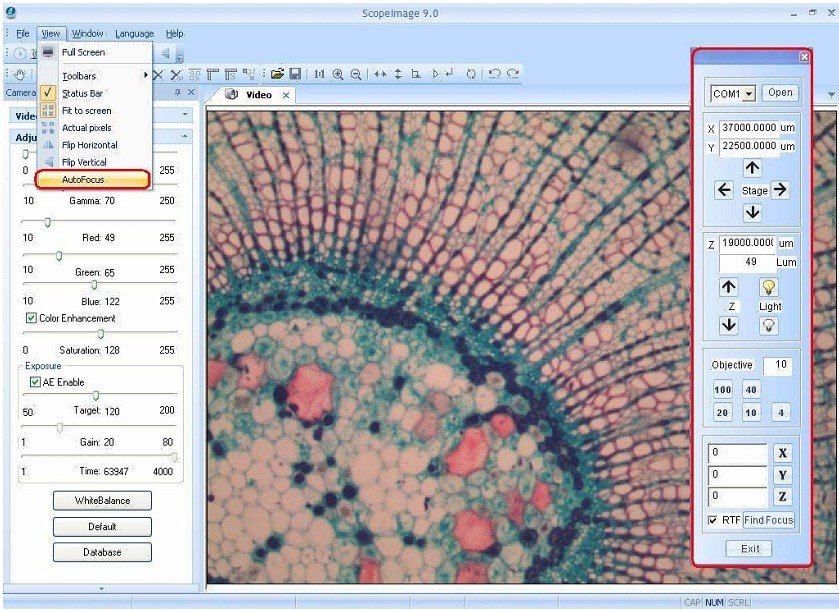
Task: Click the open folder icon in toolbar
Action: (x=277, y=74)
